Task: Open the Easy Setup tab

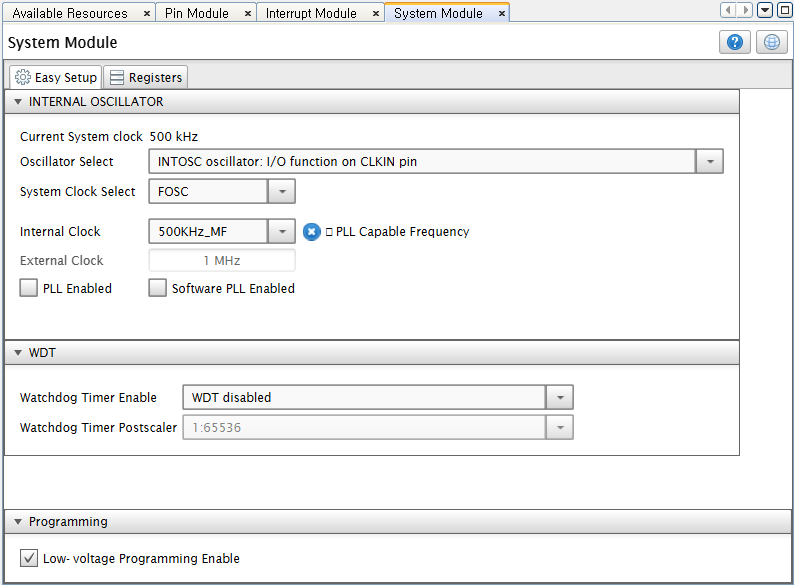Action: pos(56,77)
